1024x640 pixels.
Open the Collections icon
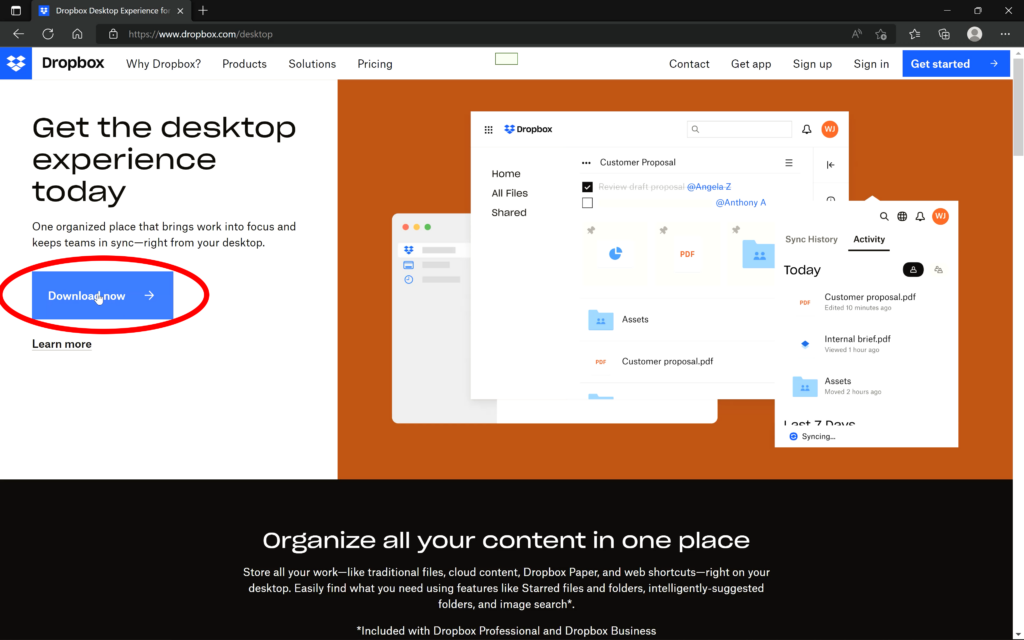pyautogui.click(x=944, y=34)
